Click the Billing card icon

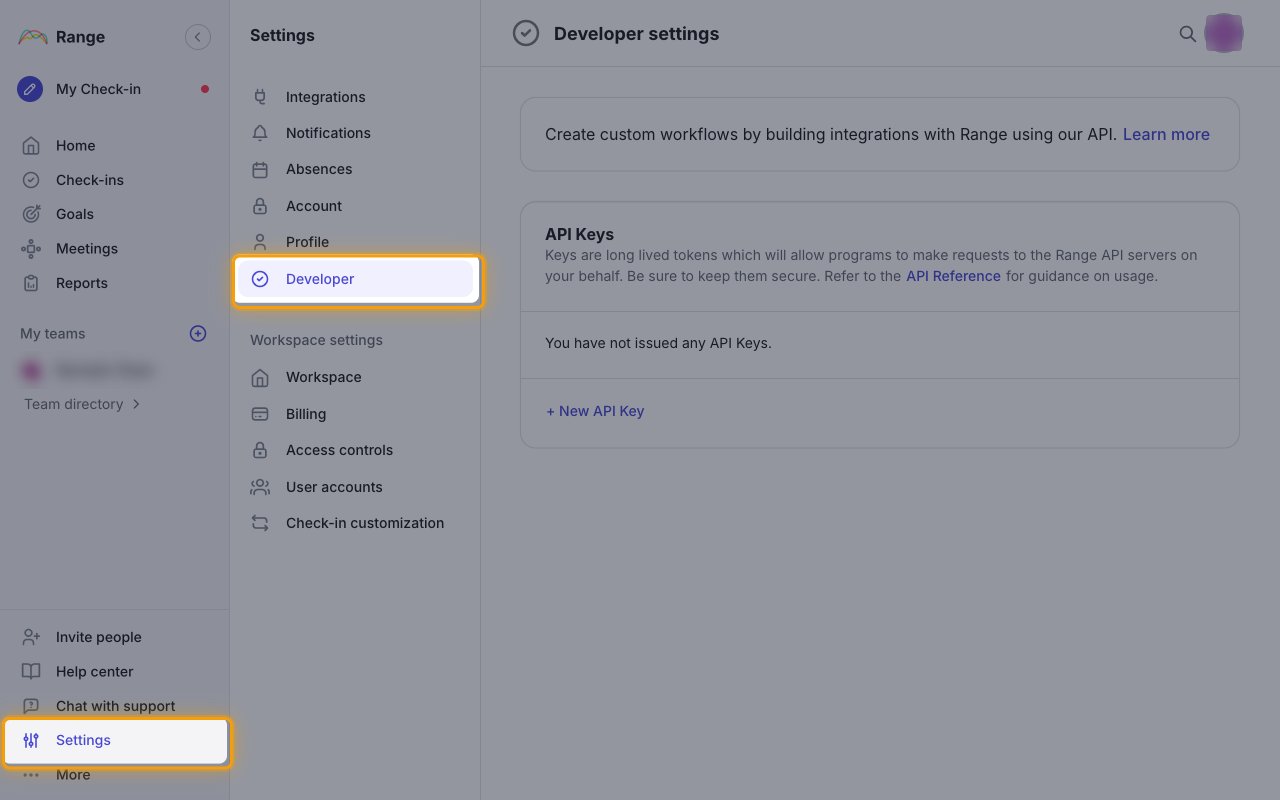point(260,414)
